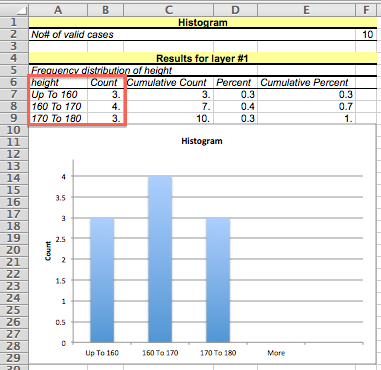Click the 'Count' vertical axis label
Screen dimensions: 381x370
point(48,251)
